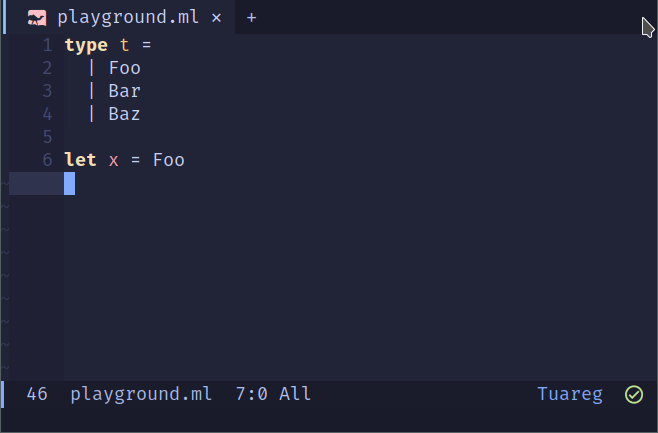
Task: Close the playground.ml tab
Action: (x=216, y=18)
